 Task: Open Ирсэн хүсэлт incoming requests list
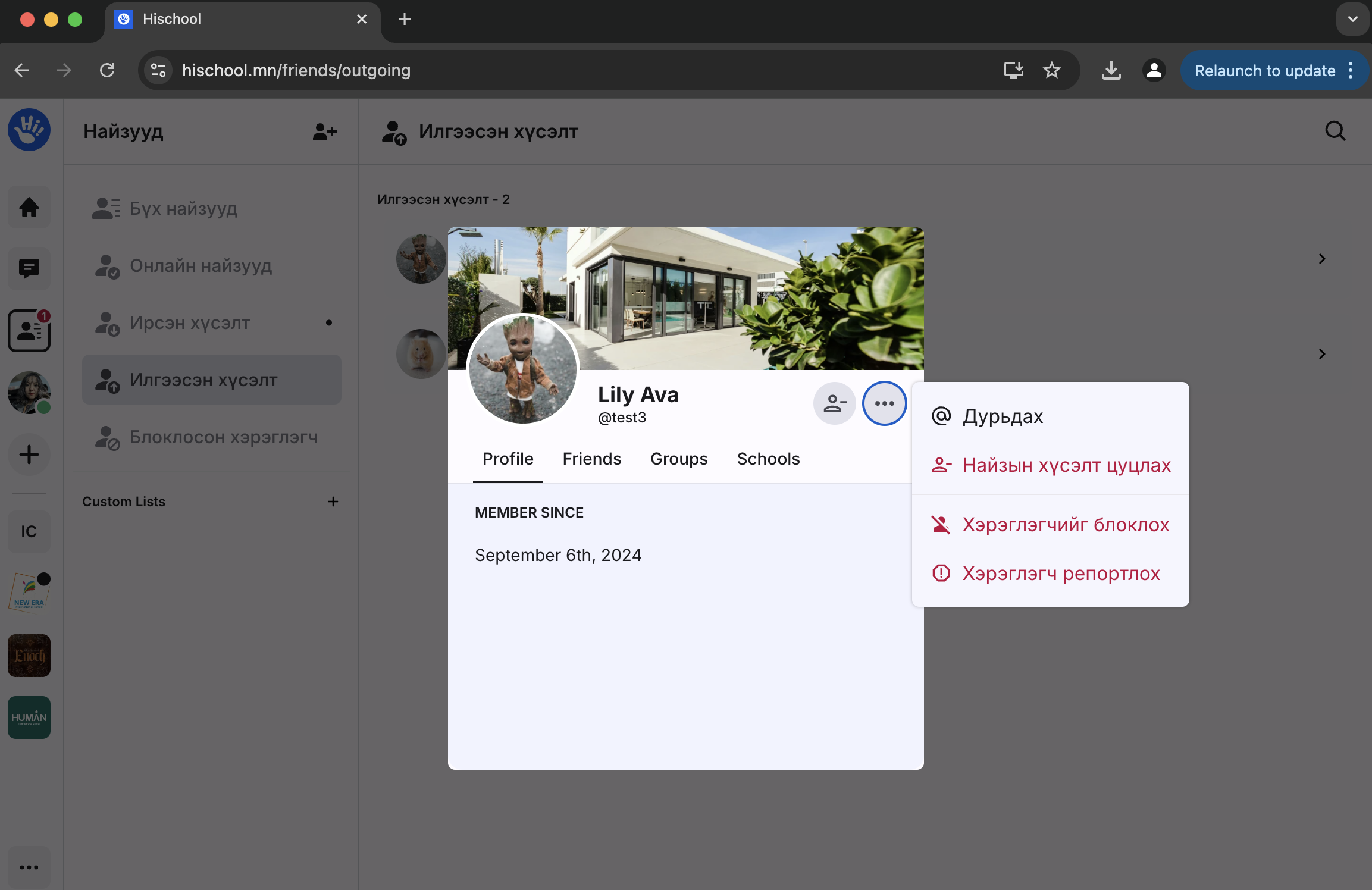(x=190, y=323)
